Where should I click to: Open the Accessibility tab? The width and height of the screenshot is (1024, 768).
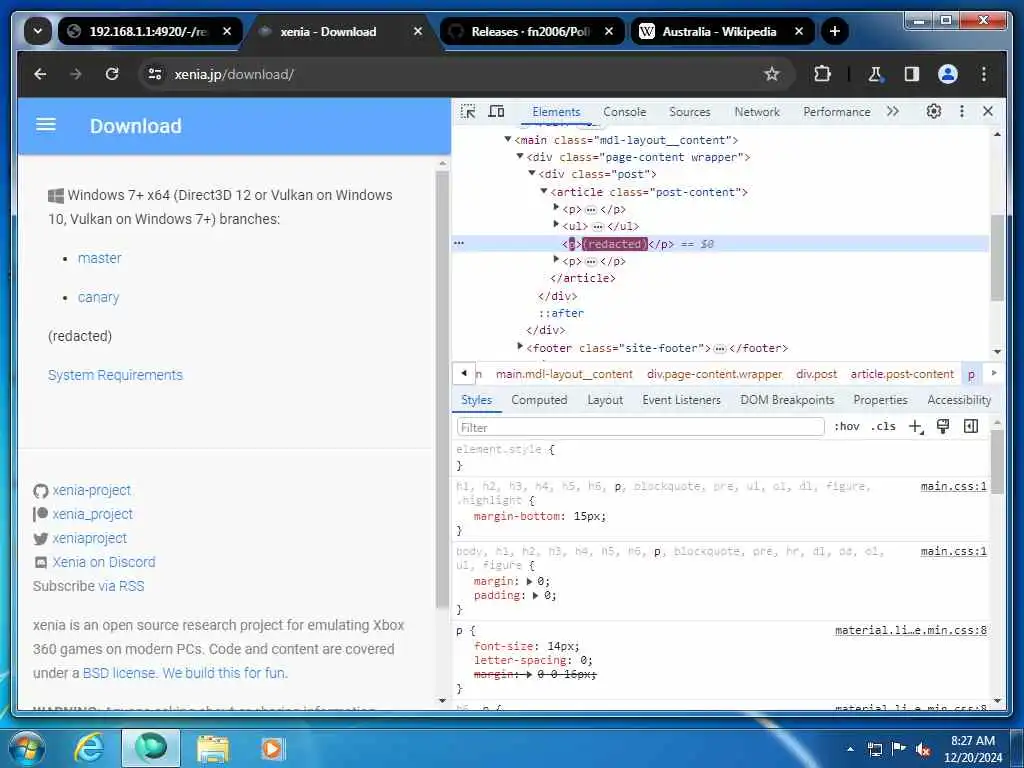pos(959,400)
